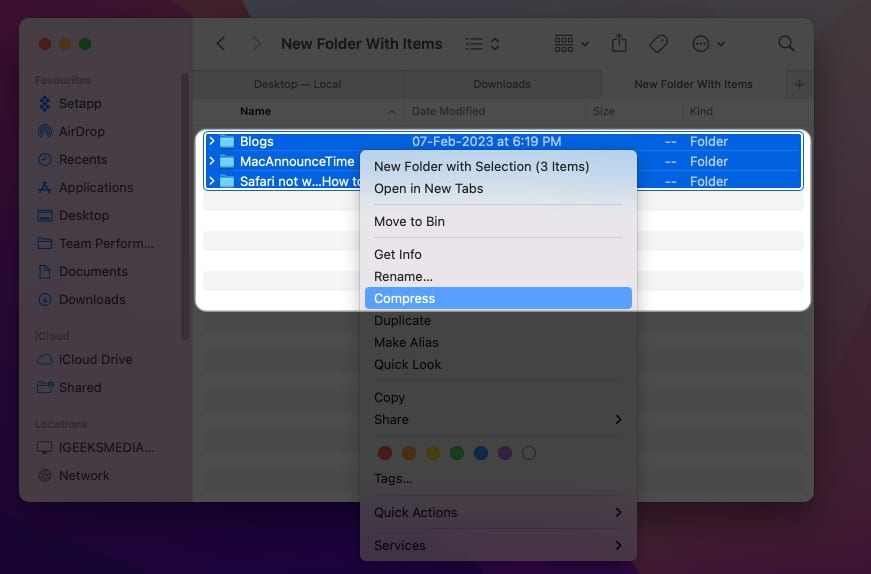Apply the orange tag color
This screenshot has height=574, width=871.
click(x=409, y=453)
